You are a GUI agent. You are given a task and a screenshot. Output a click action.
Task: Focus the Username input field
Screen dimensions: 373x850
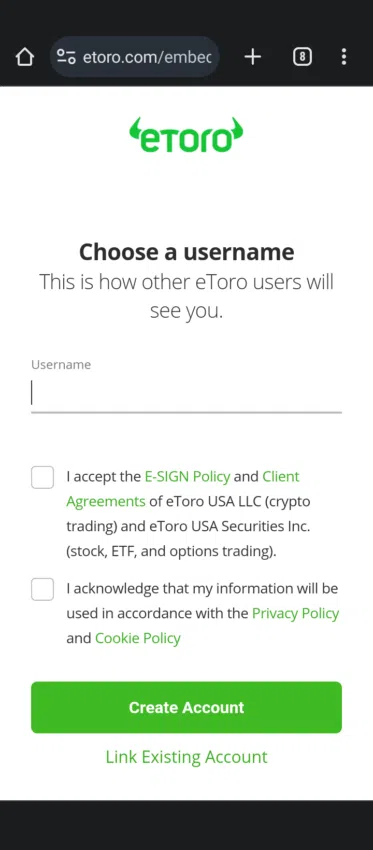(x=186, y=393)
